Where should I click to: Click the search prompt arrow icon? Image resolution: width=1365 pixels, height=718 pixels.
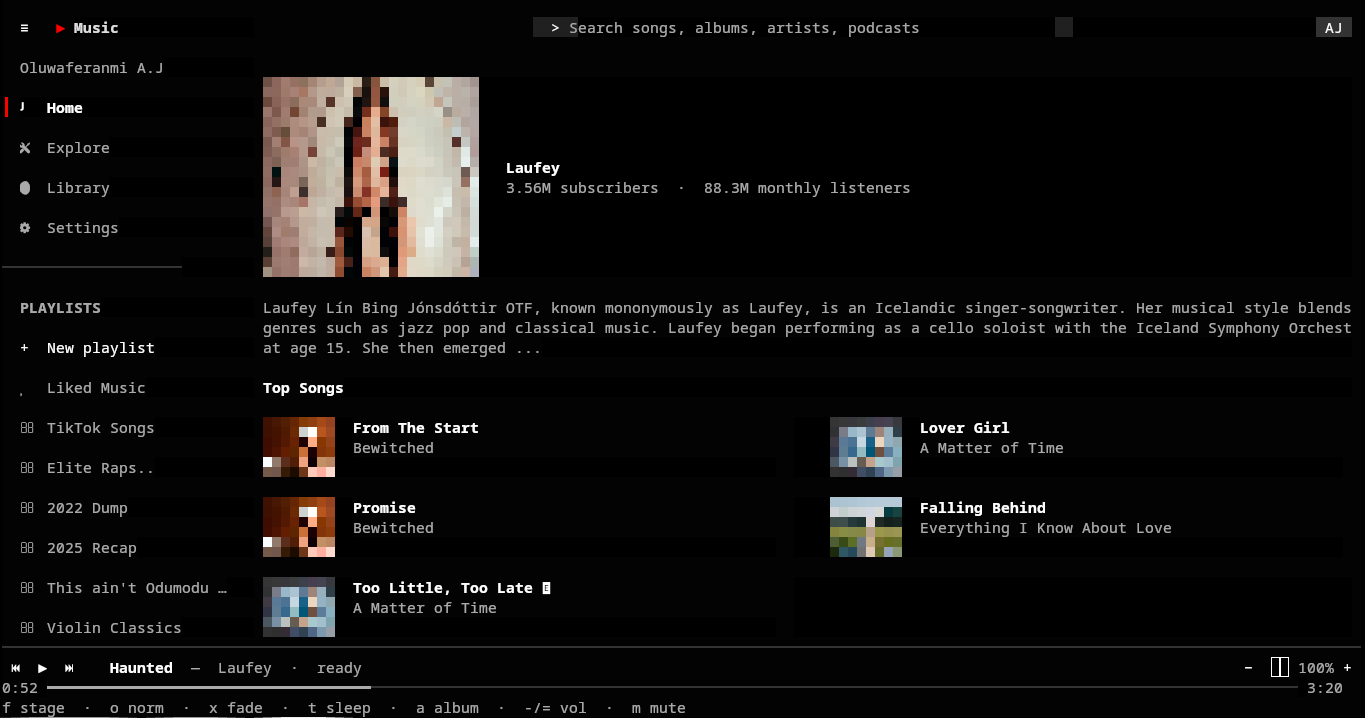(555, 28)
